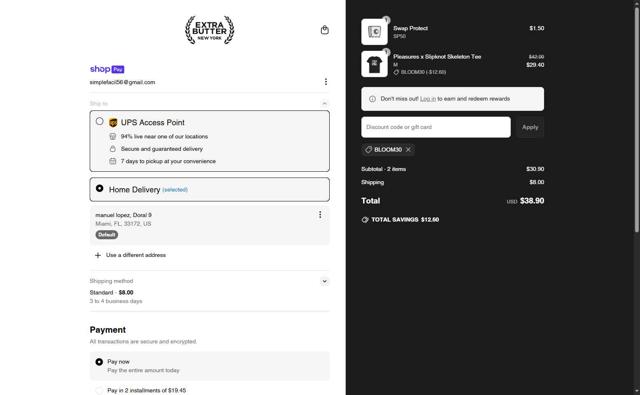Click the Total $38.90 amount
Screen dimensions: 640x395
[532, 201]
